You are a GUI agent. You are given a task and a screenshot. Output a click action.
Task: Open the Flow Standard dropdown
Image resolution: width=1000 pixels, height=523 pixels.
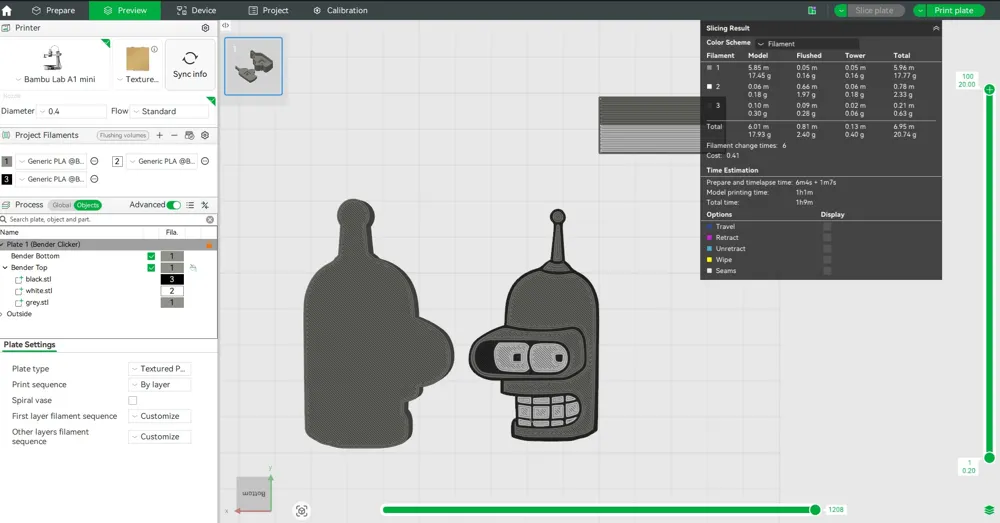[x=169, y=112]
